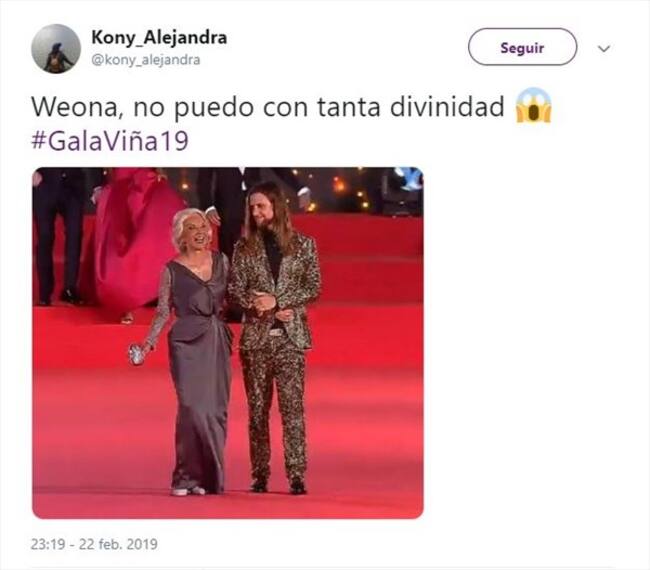
Task: Click the woman's white hair in the photo
Action: (186, 226)
